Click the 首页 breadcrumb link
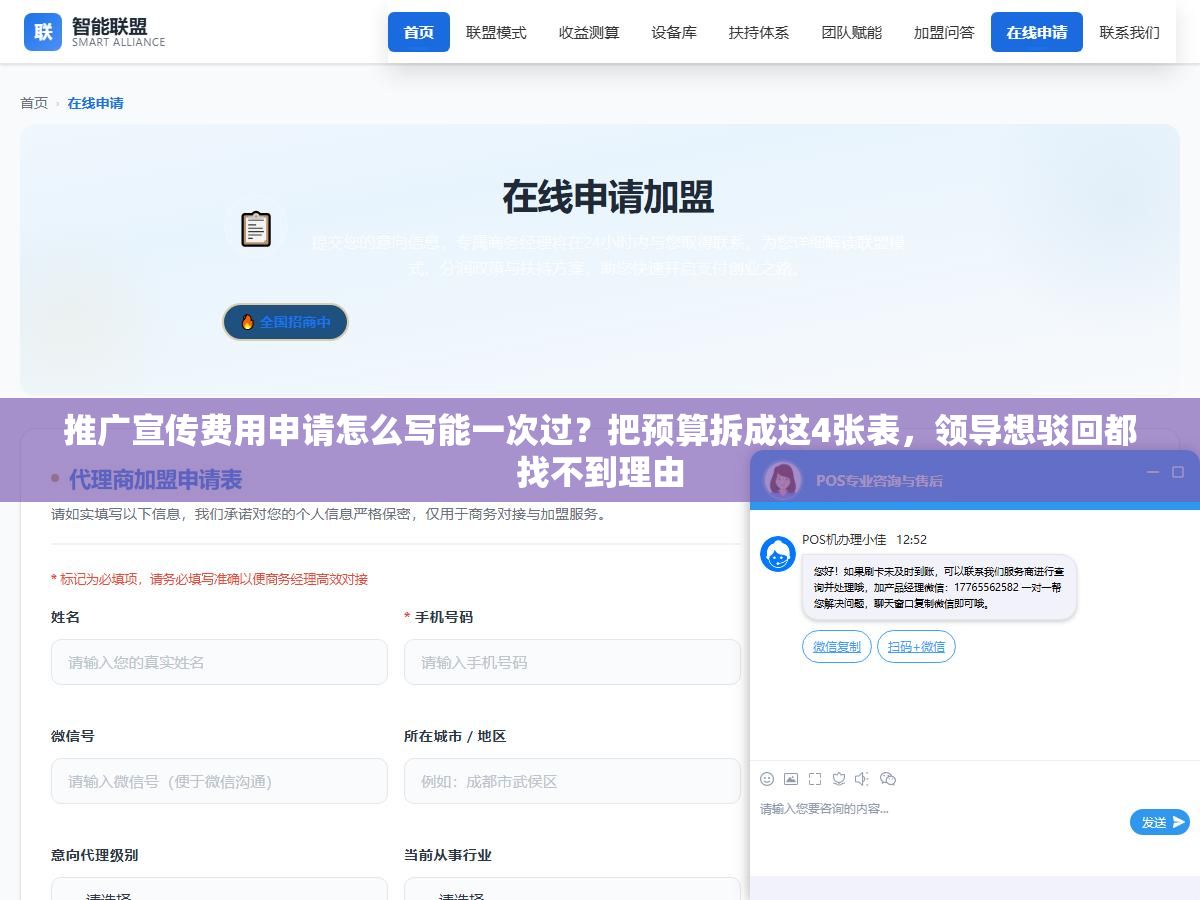1200x900 pixels. click(34, 103)
